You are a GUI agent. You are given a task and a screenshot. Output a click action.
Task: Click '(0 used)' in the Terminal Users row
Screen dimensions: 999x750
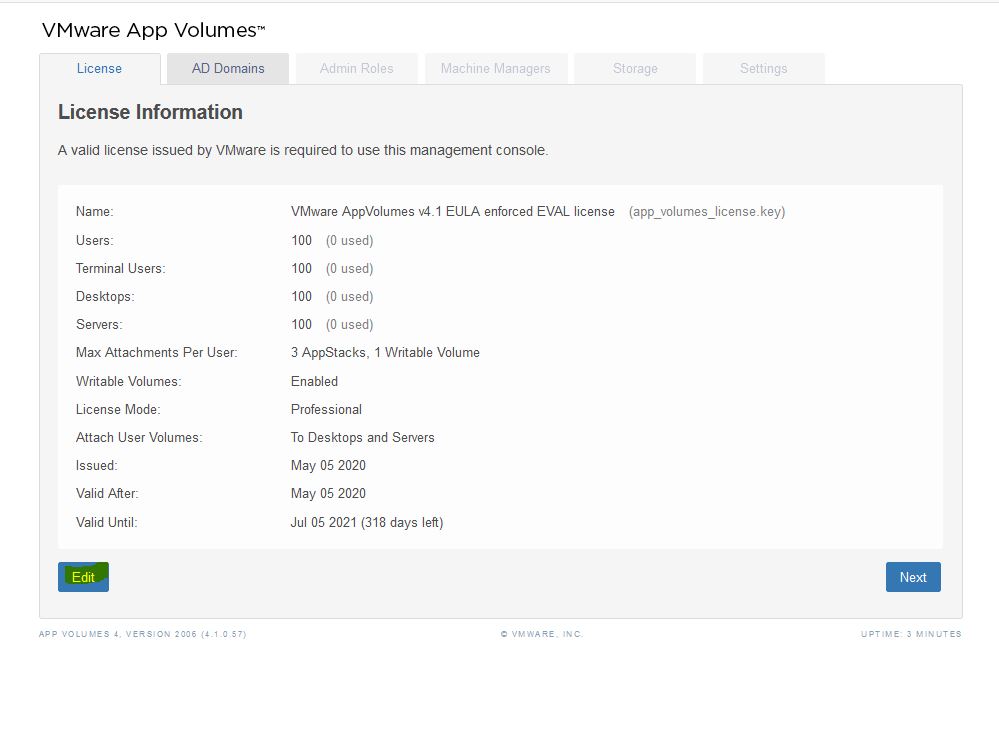pyautogui.click(x=350, y=268)
